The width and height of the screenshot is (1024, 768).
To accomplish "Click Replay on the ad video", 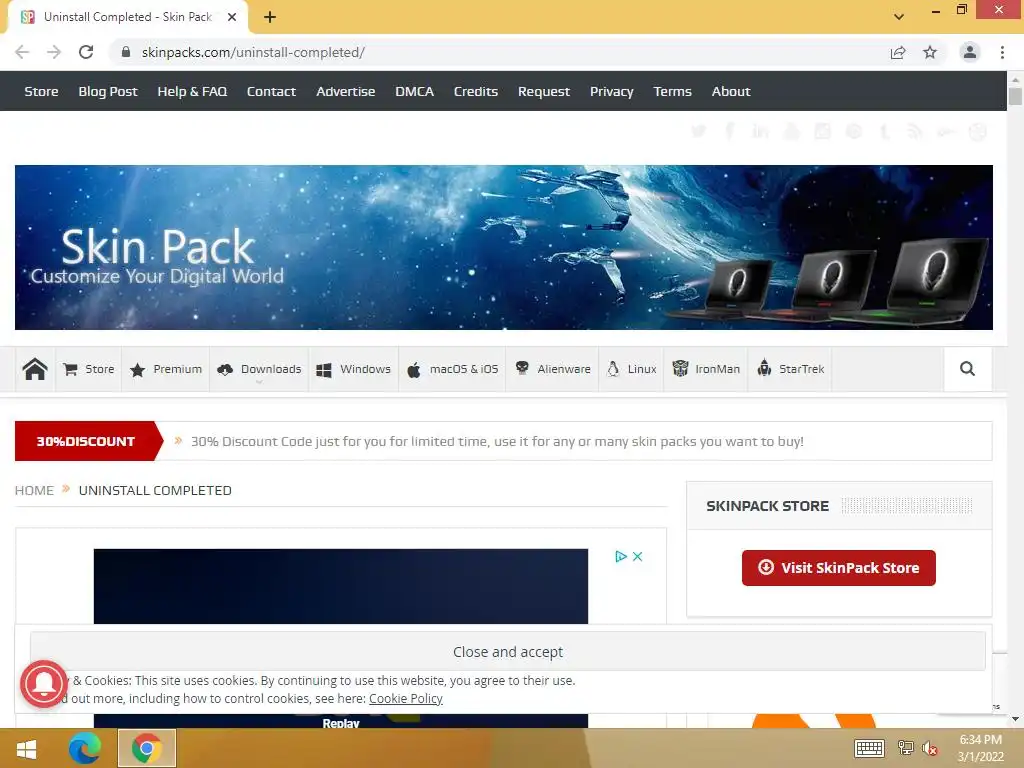I will point(341,723).
